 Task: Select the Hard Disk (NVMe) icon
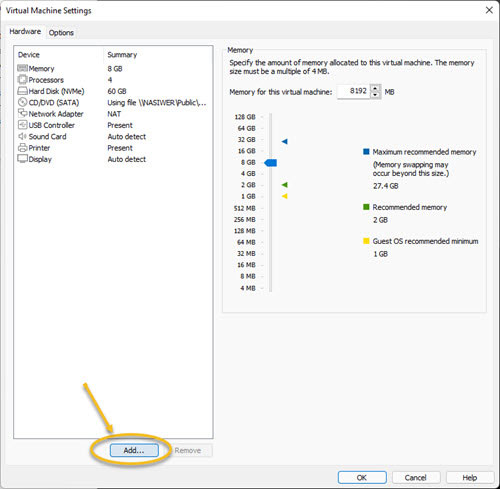[22, 91]
